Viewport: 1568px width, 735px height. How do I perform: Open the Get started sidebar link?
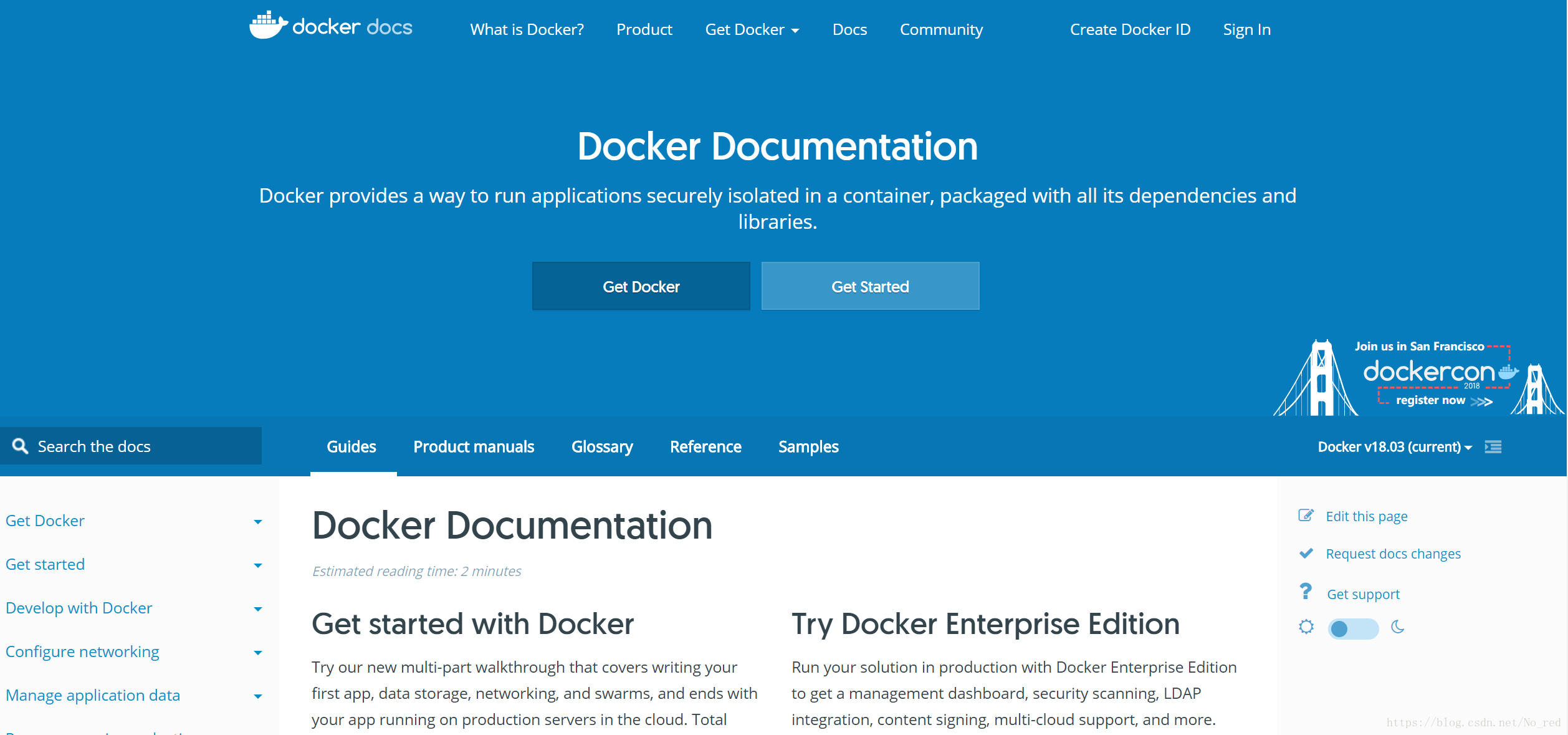pos(45,564)
